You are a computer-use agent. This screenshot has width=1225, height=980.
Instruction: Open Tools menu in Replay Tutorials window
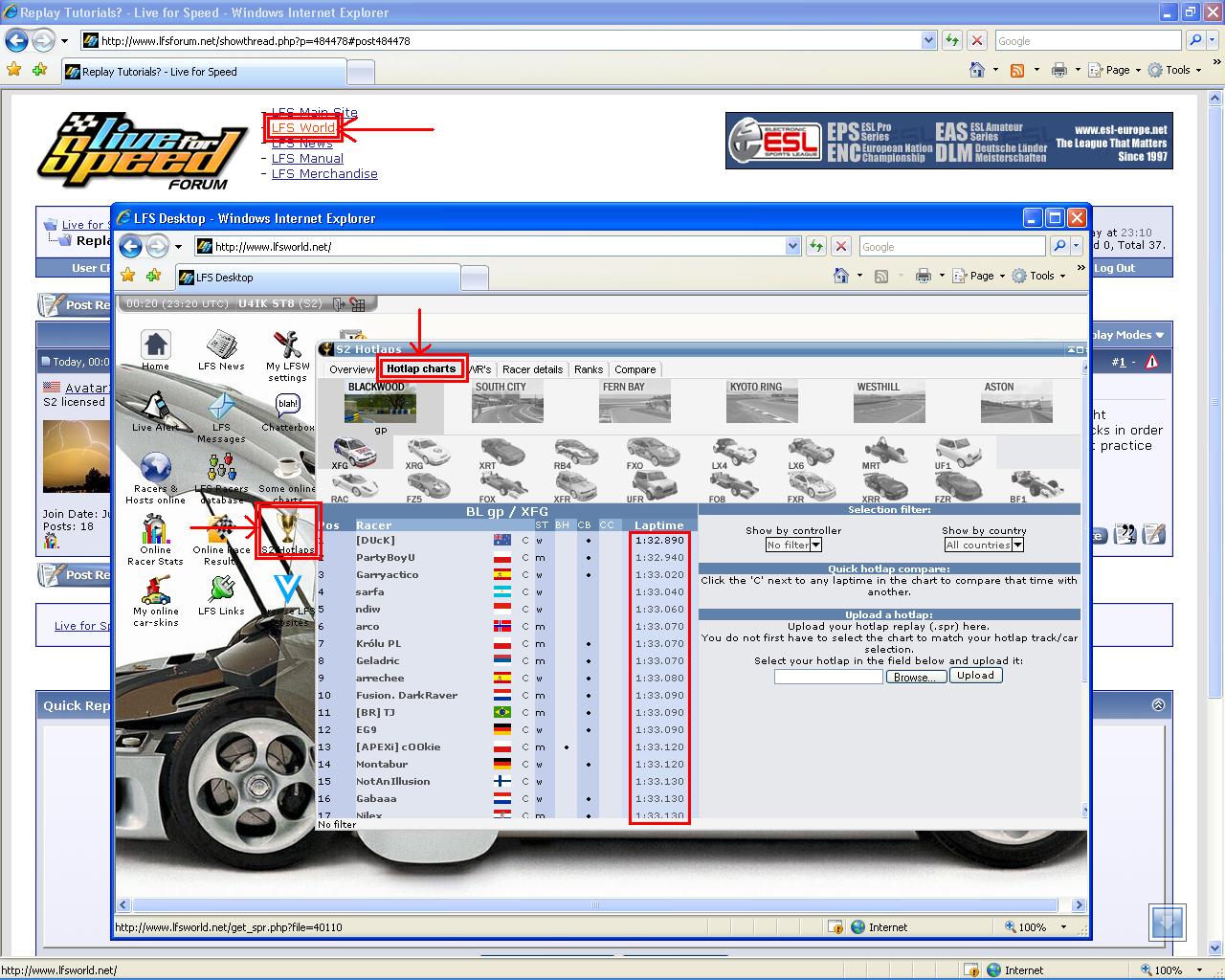click(1173, 70)
